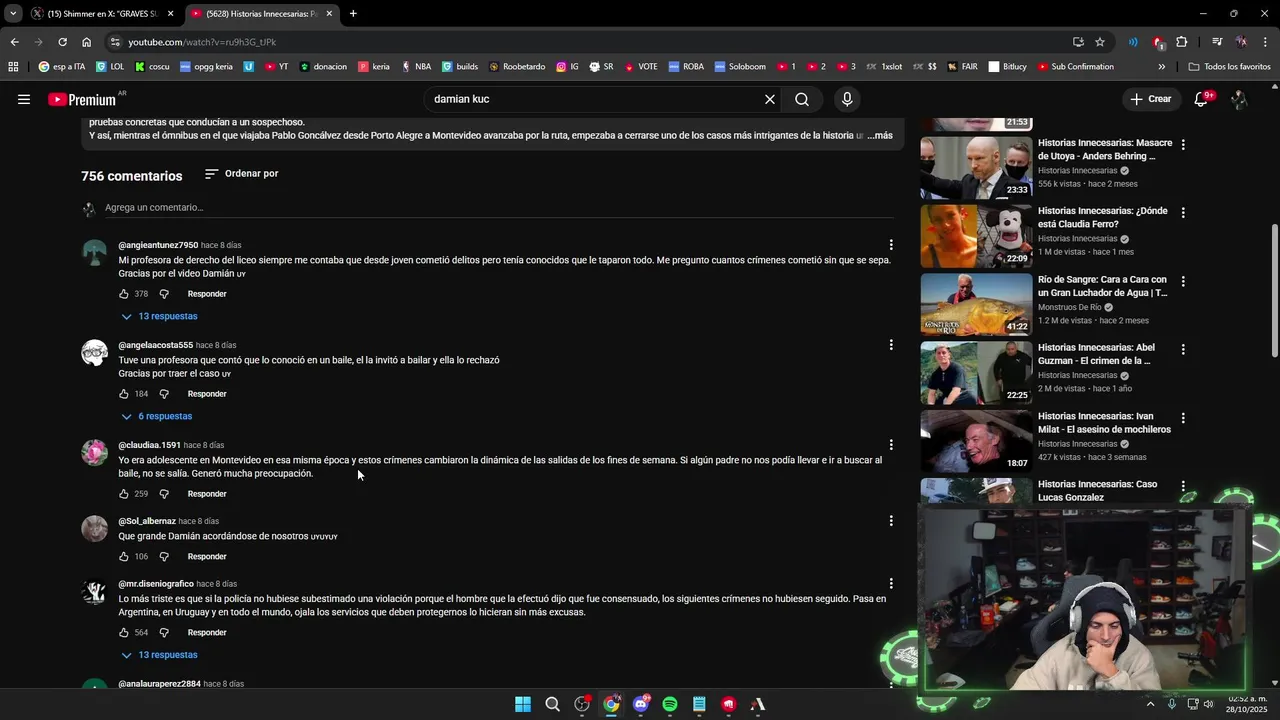Image resolution: width=1280 pixels, height=720 pixels.
Task: Clear the search box with the X
Action: [770, 99]
